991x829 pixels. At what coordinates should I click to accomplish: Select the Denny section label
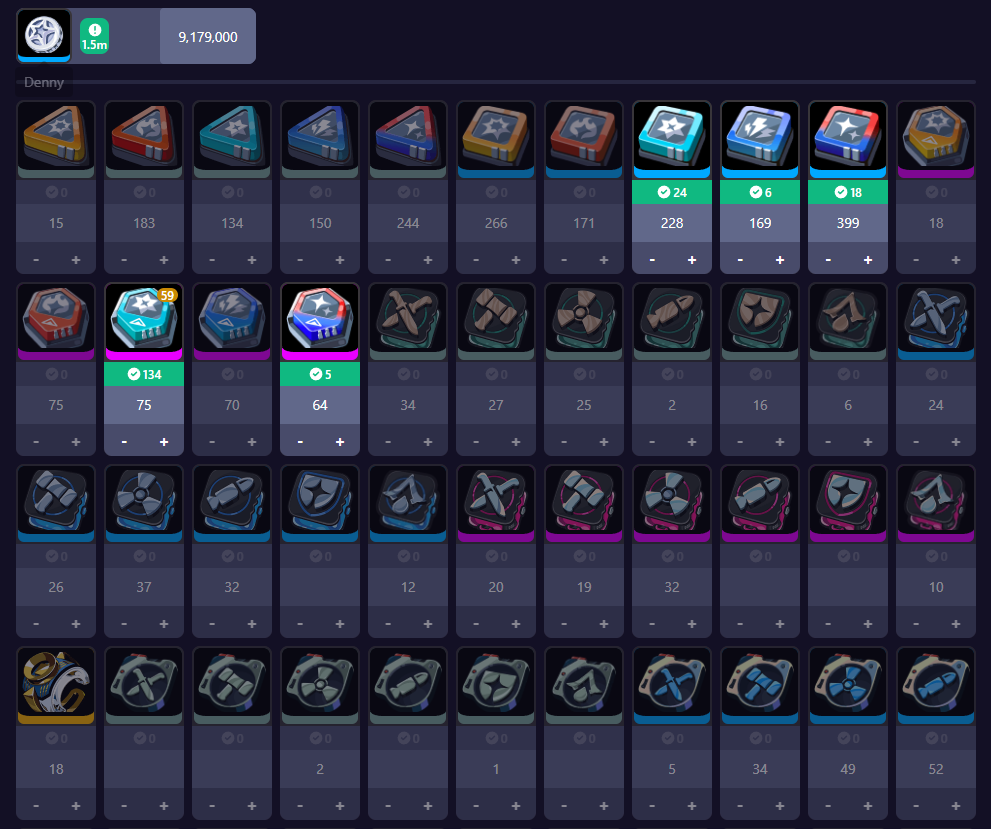pyautogui.click(x=44, y=82)
